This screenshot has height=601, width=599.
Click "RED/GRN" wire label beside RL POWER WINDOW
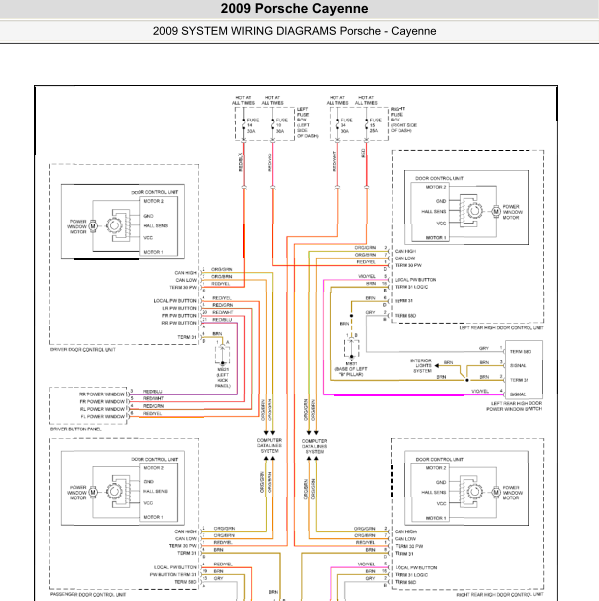(x=153, y=406)
